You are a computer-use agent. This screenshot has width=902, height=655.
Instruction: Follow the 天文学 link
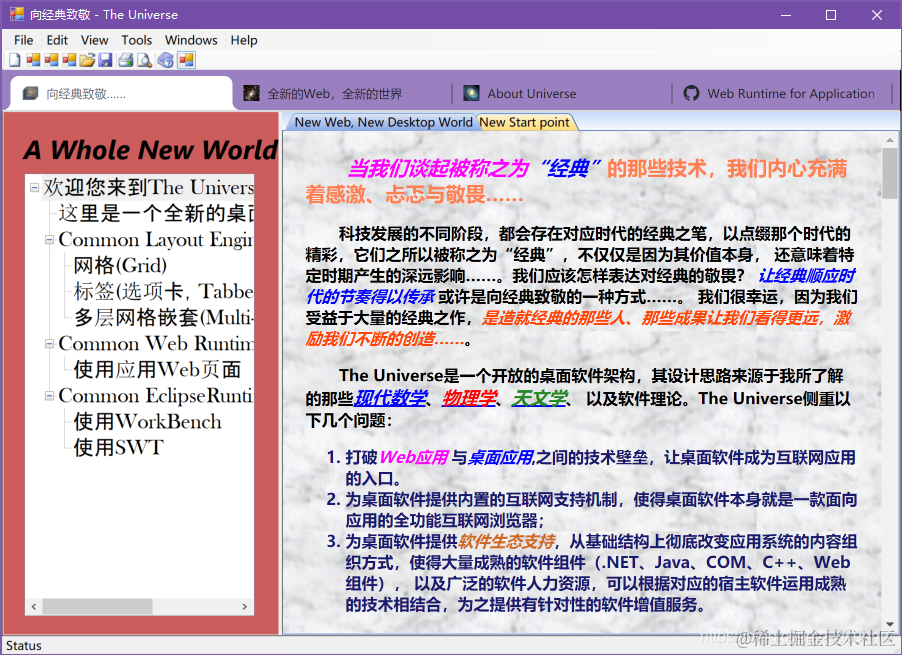[x=540, y=398]
